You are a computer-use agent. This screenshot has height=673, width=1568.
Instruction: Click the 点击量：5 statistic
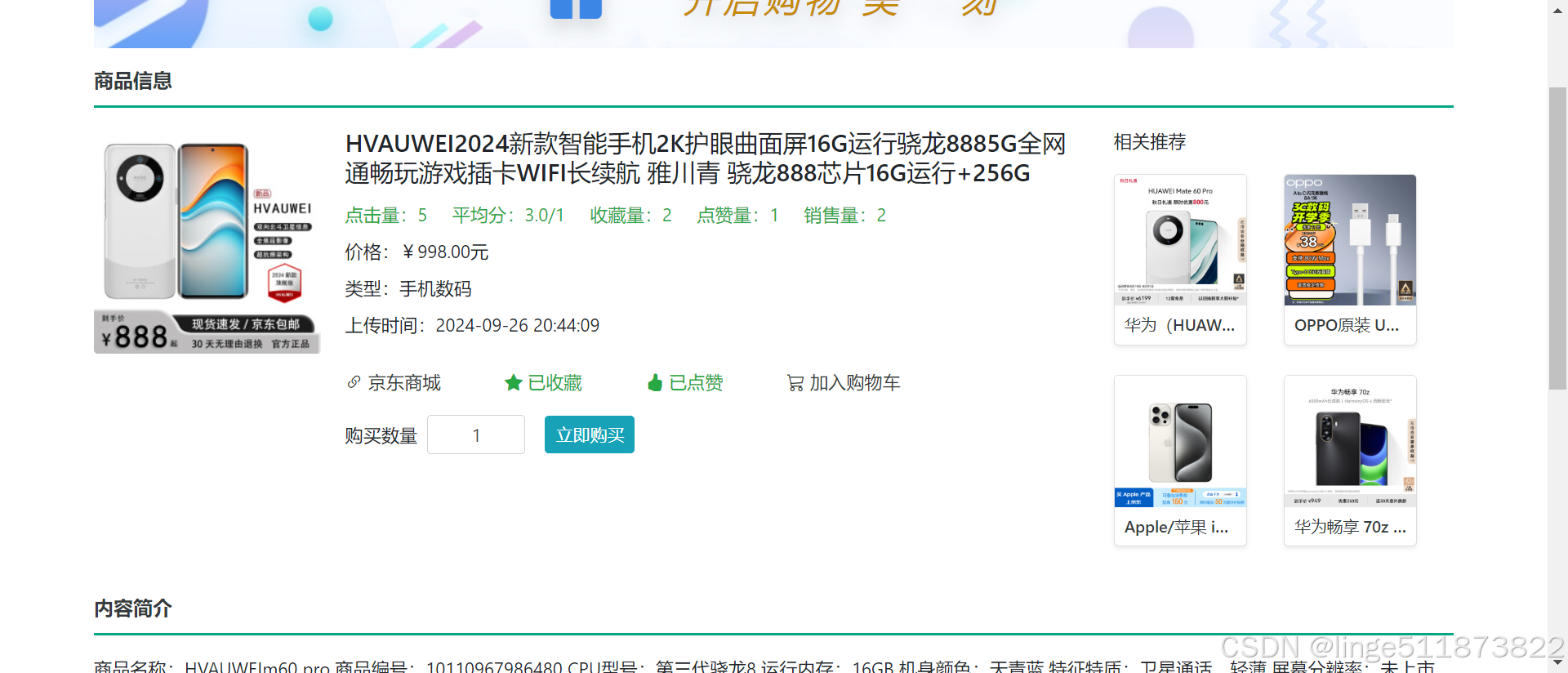385,216
